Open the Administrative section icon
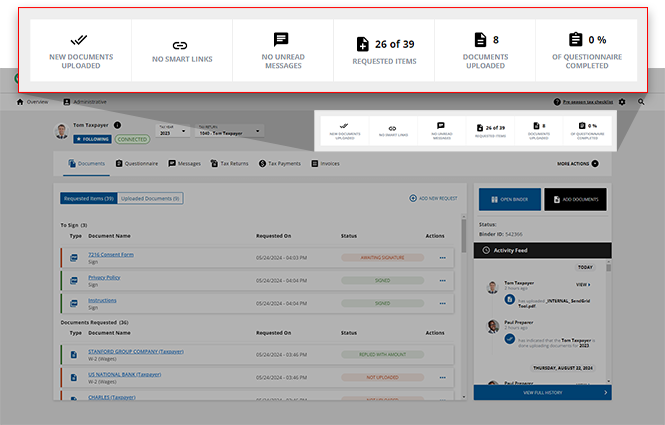Viewport: 665px width, 425px height. pos(67,102)
